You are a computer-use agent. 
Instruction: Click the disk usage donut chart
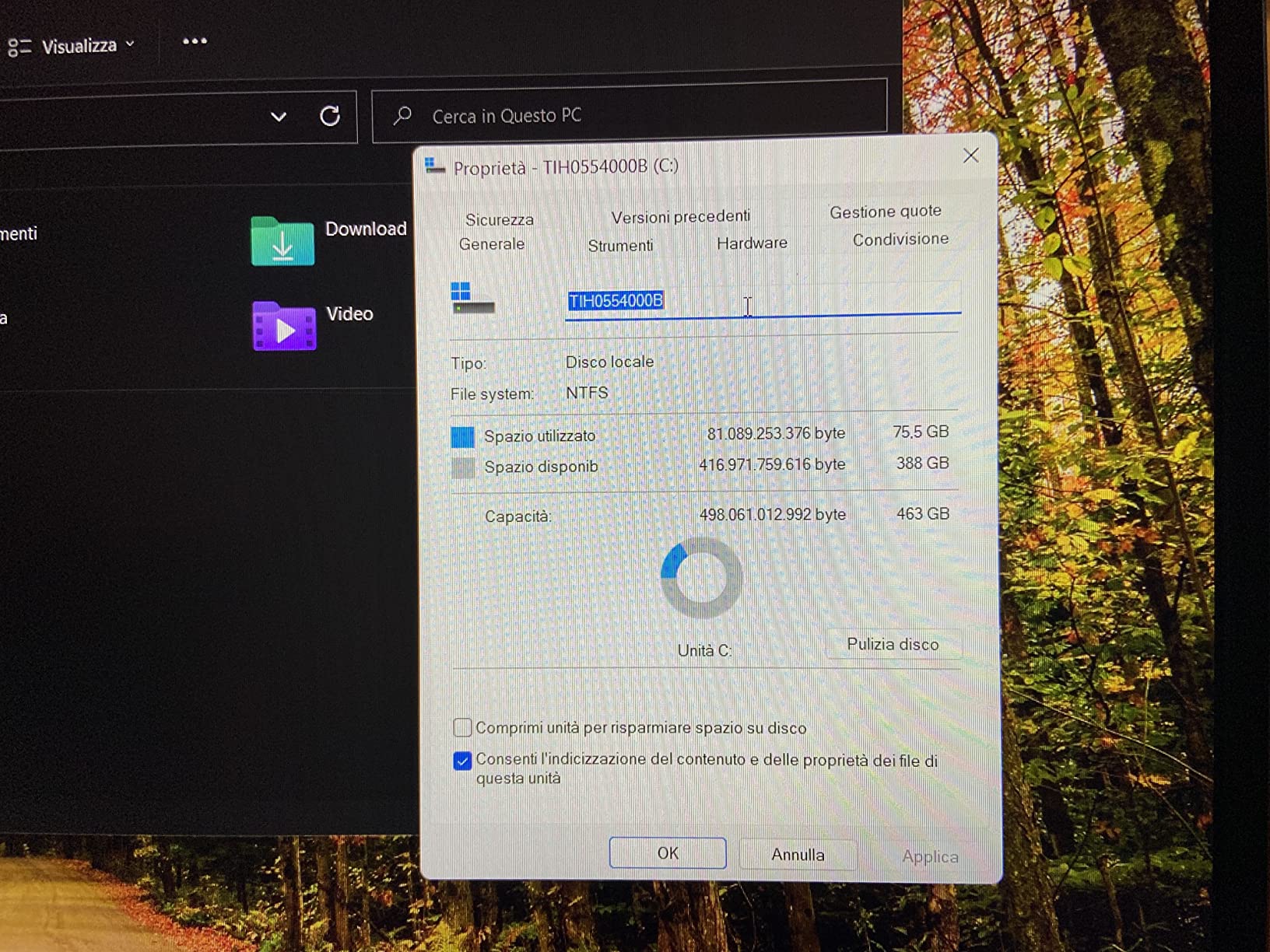click(x=701, y=578)
